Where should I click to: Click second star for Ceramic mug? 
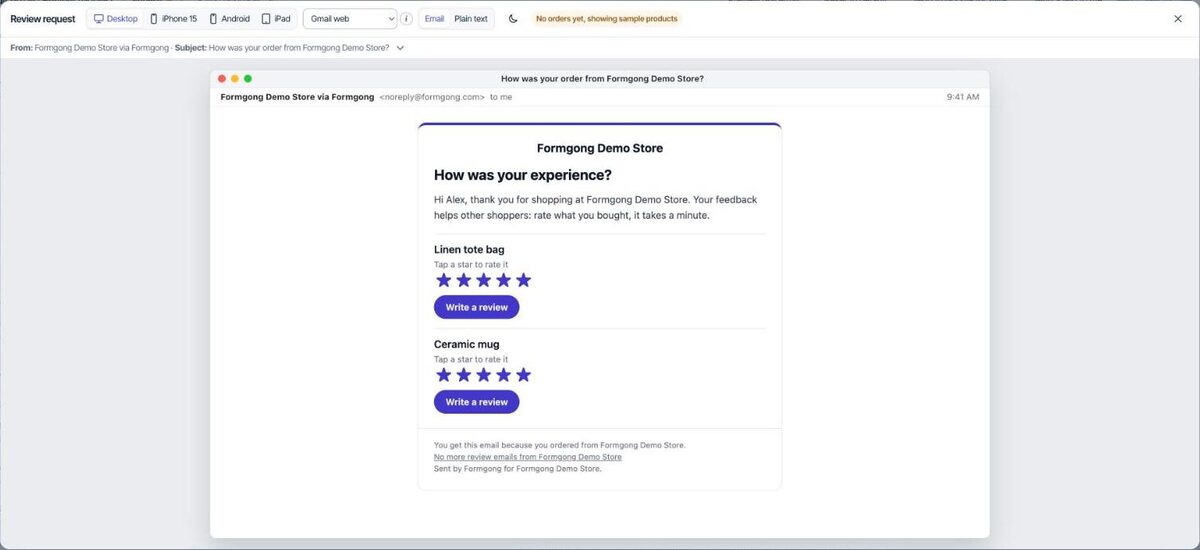(464, 375)
